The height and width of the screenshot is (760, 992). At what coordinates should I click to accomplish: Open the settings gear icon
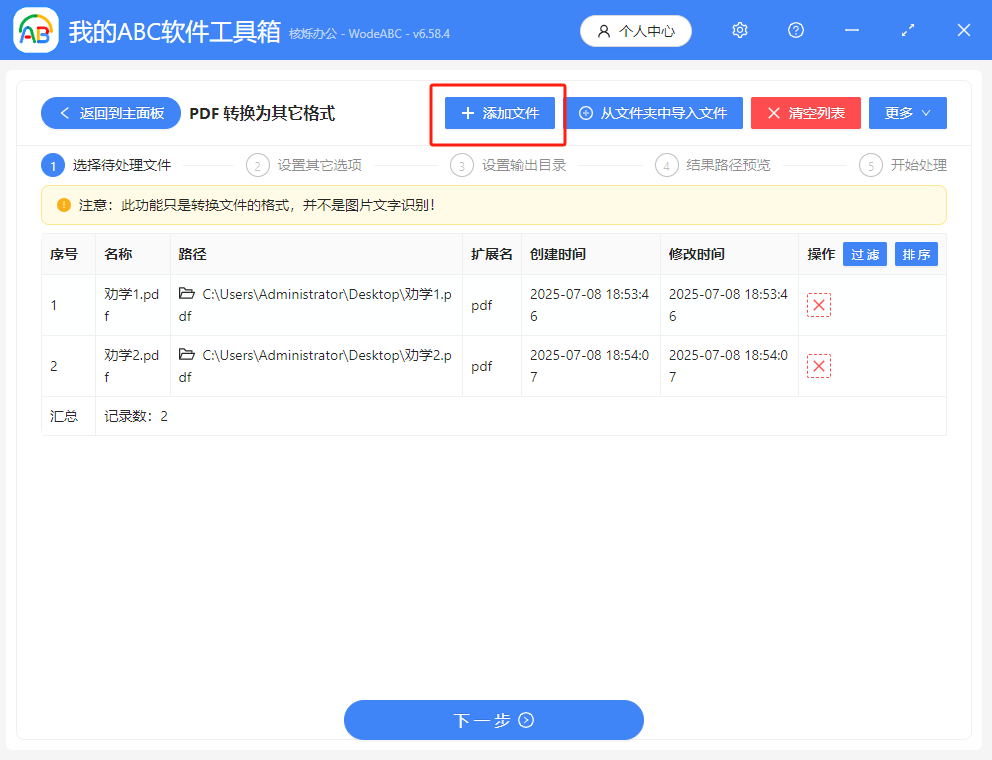(740, 30)
